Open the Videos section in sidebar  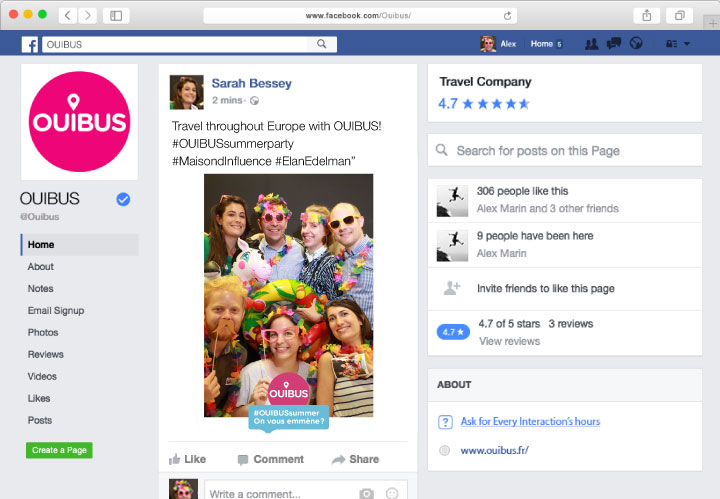coord(42,376)
